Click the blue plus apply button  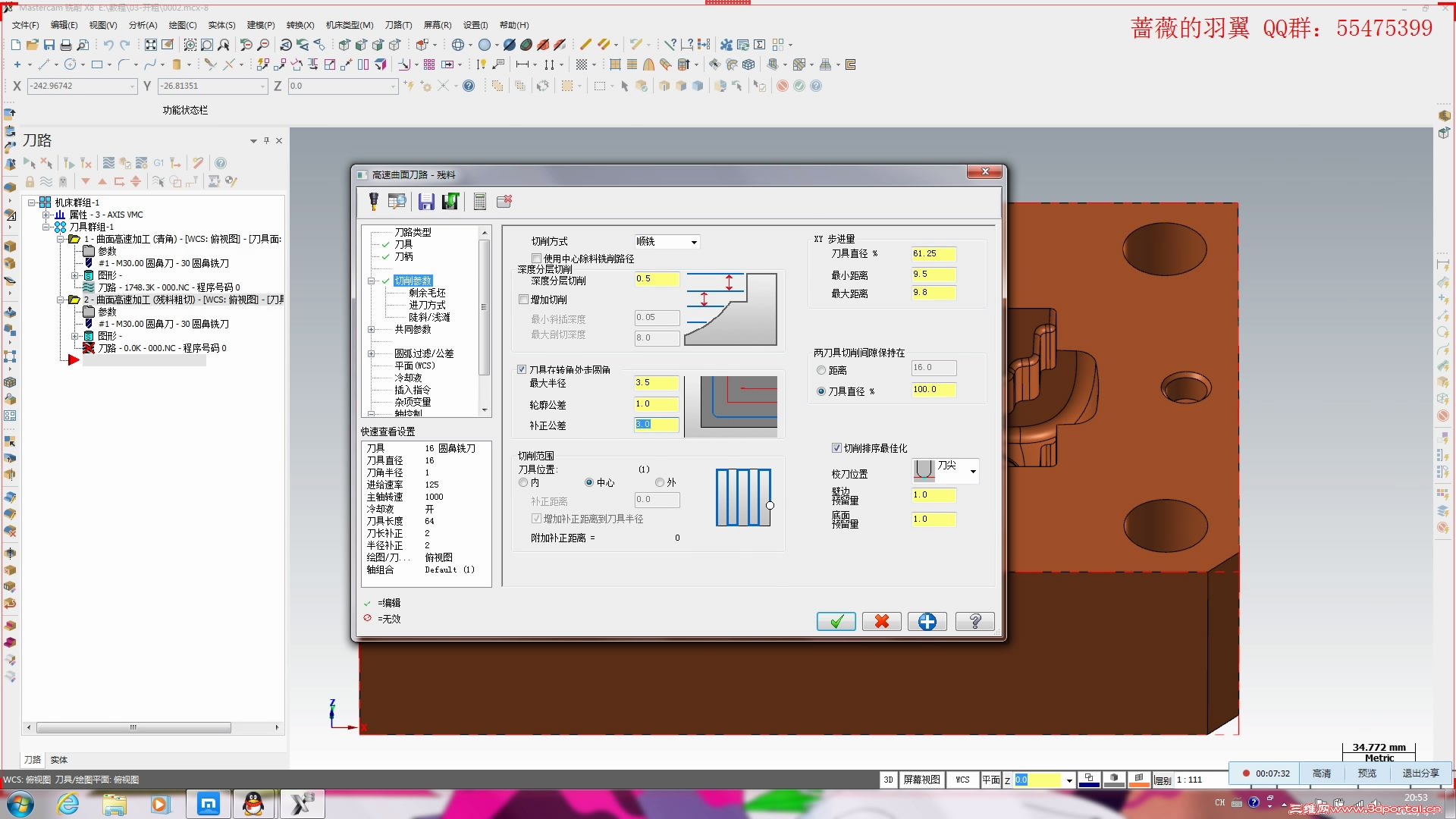point(927,622)
